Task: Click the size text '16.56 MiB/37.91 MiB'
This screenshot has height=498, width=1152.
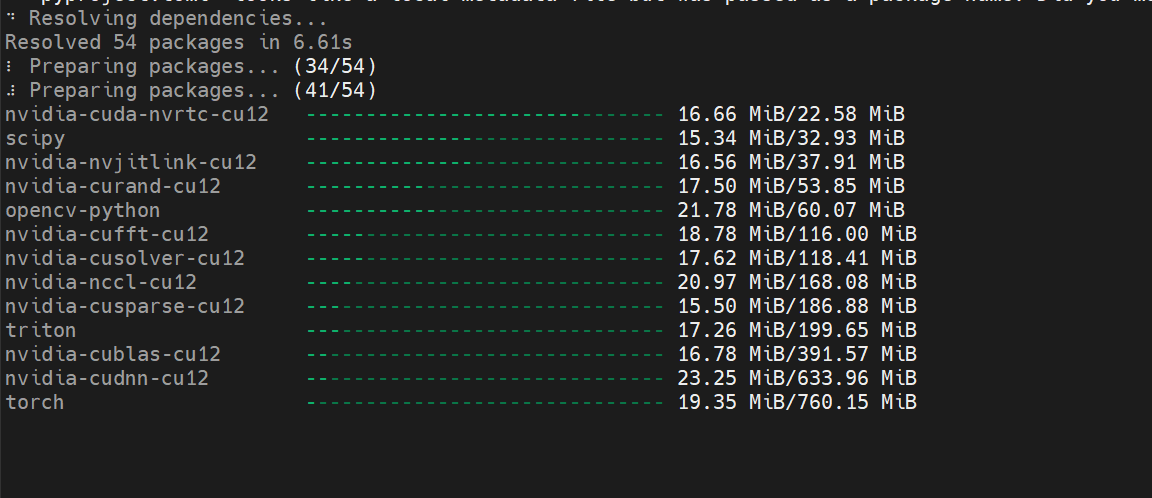Action: (x=791, y=162)
